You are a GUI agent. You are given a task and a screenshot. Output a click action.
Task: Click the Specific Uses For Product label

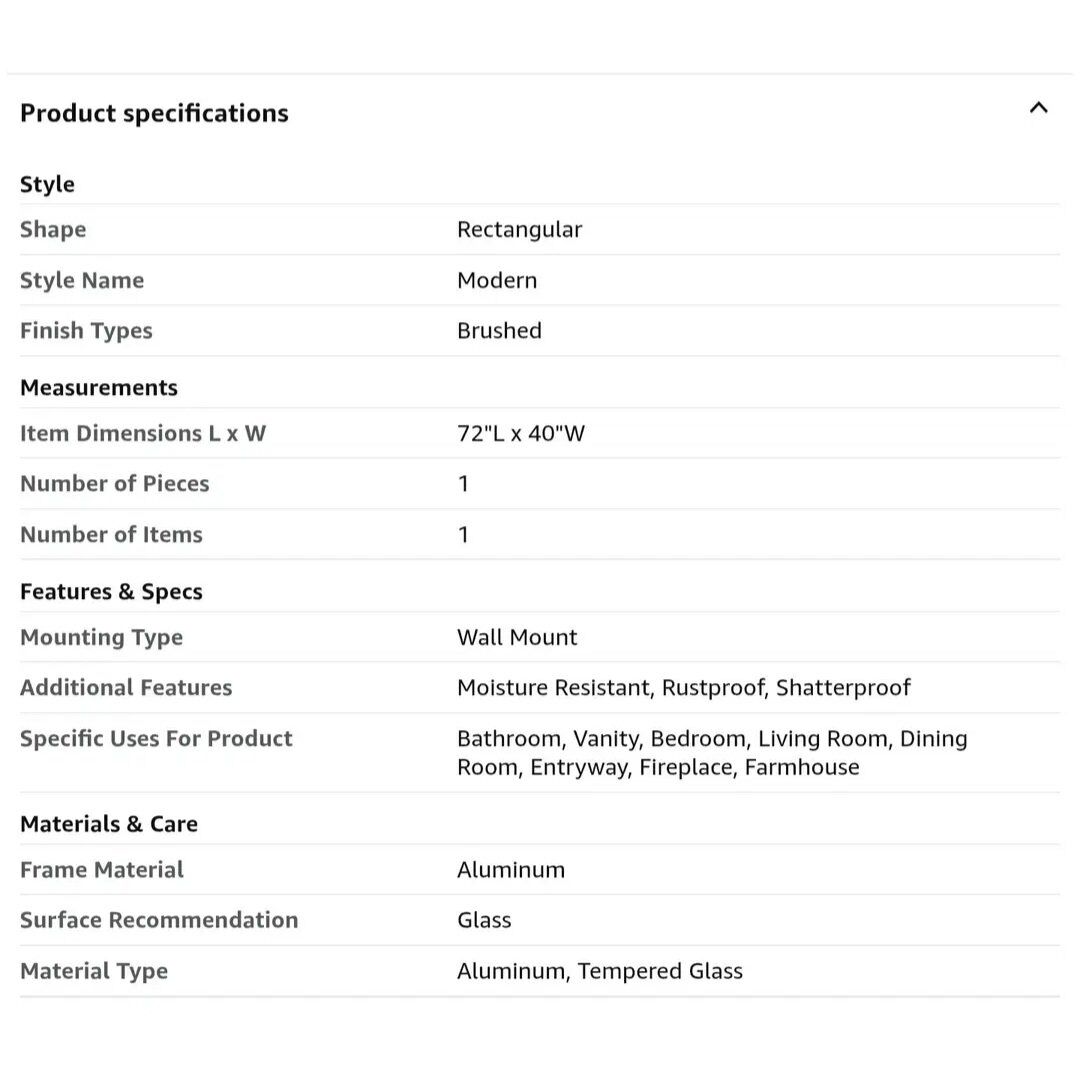156,738
